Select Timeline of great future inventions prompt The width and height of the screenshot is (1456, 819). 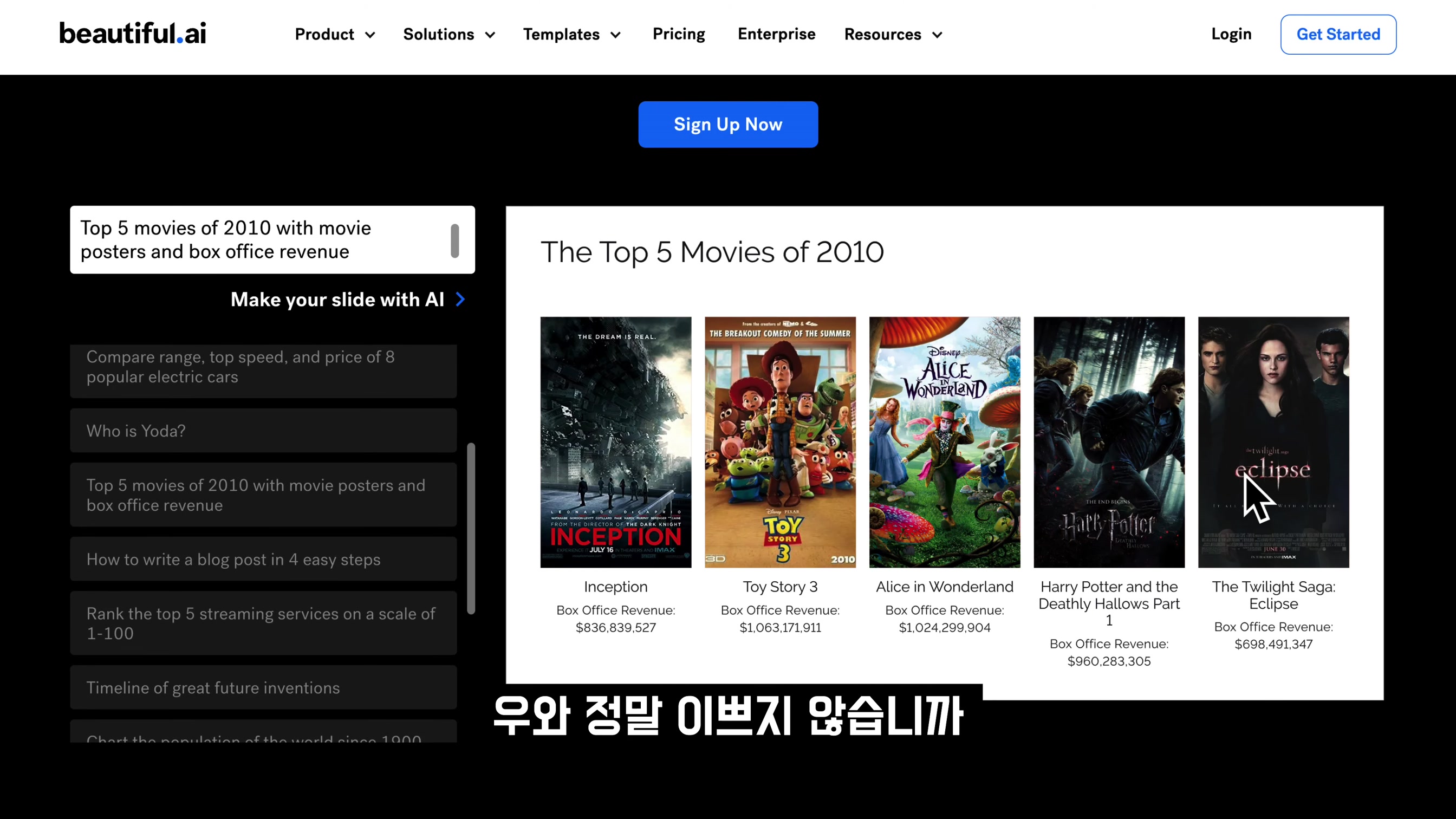263,687
